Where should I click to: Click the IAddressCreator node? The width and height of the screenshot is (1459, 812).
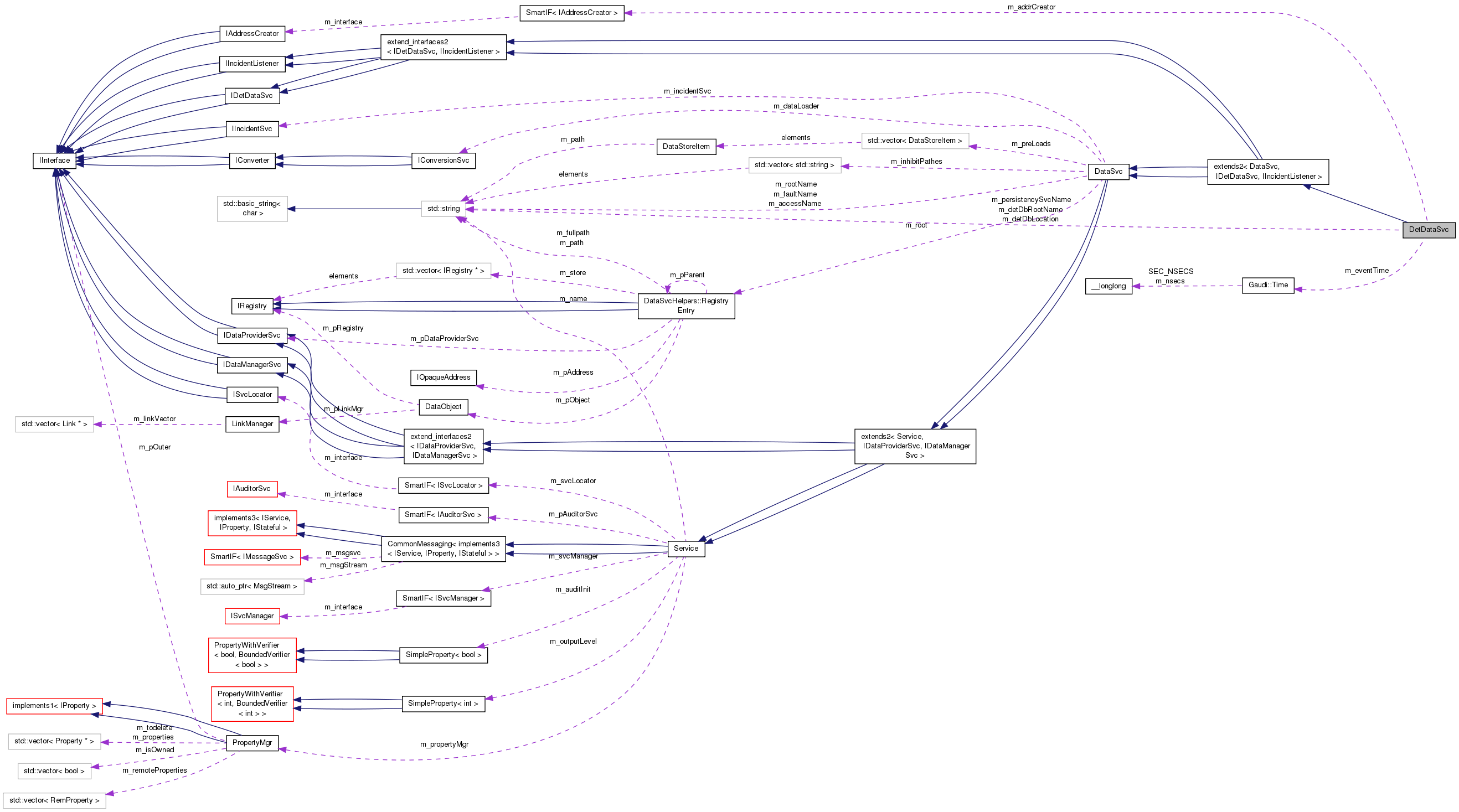pos(252,33)
